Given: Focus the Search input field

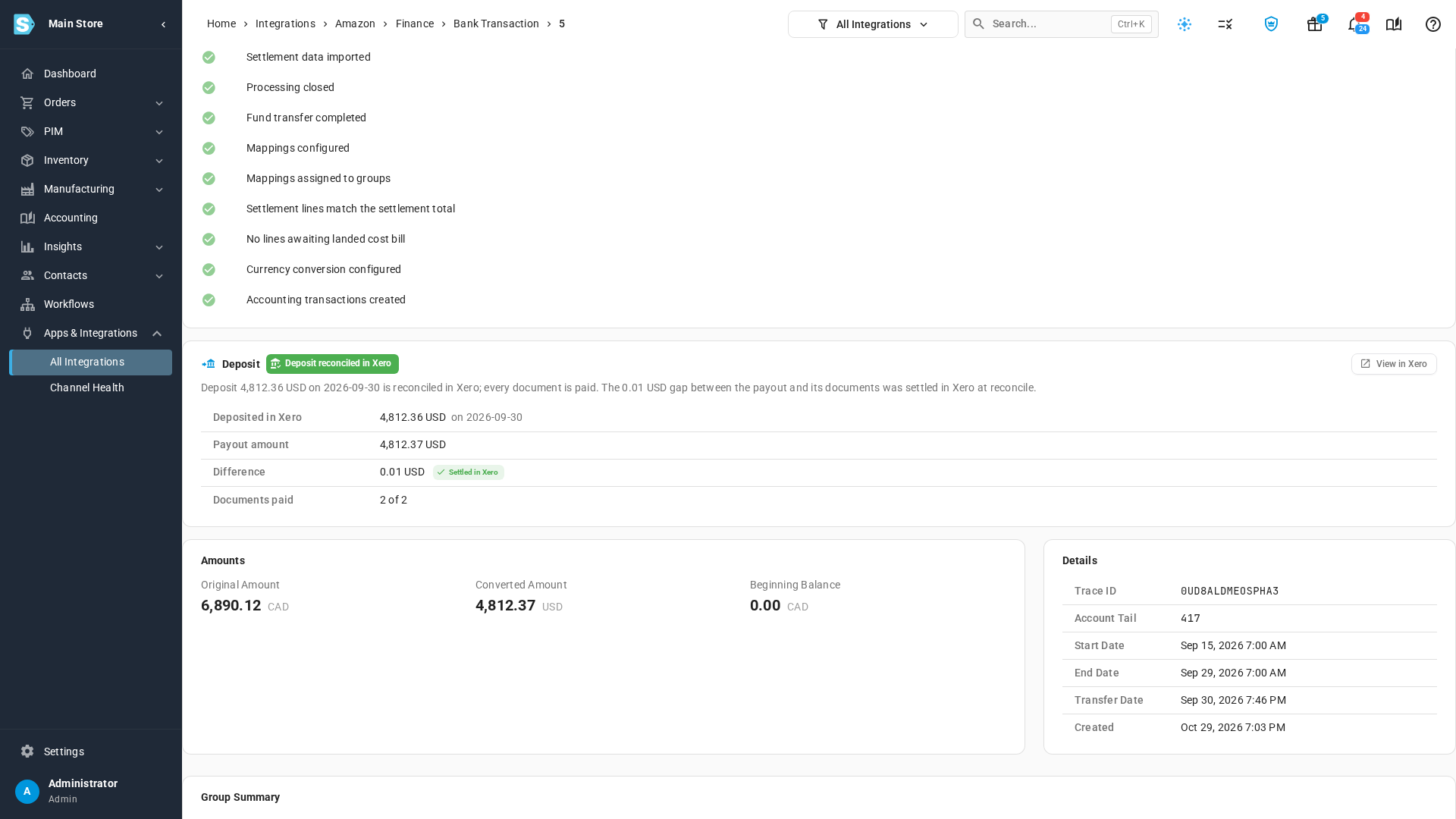Looking at the screenshot, I should pyautogui.click(x=1062, y=24).
